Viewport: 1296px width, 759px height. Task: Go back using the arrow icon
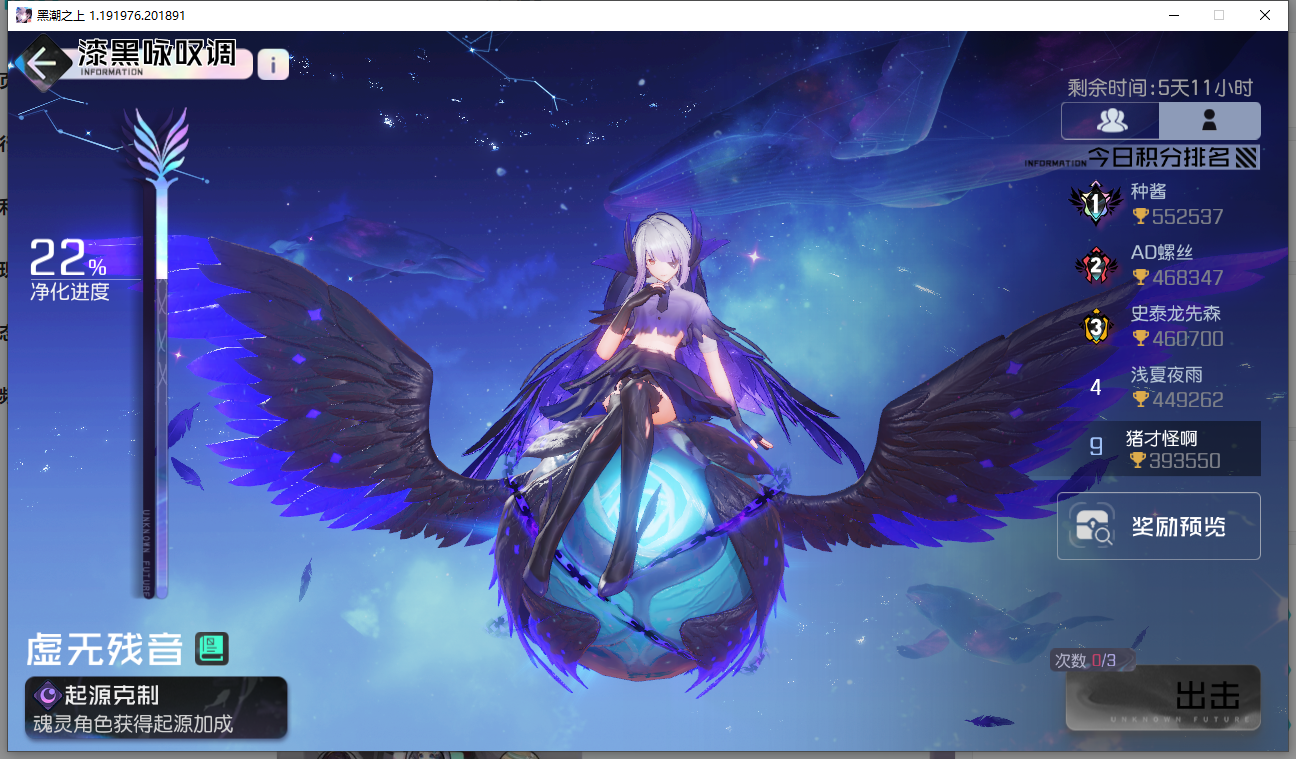[40, 64]
